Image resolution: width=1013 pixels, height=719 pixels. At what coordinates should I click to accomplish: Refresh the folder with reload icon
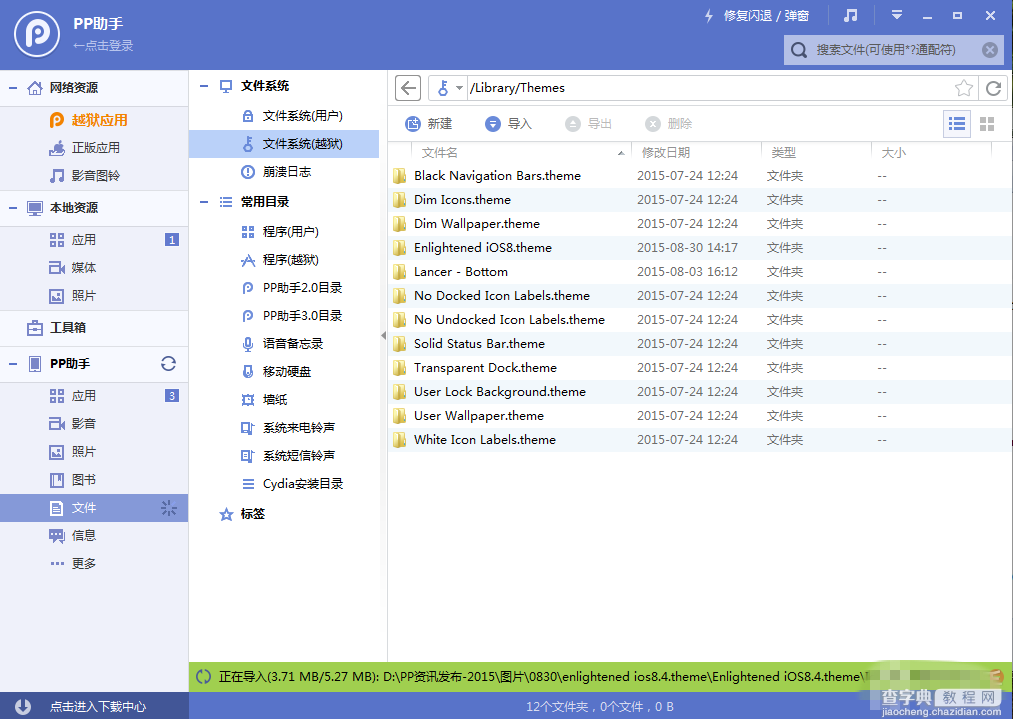pyautogui.click(x=994, y=88)
